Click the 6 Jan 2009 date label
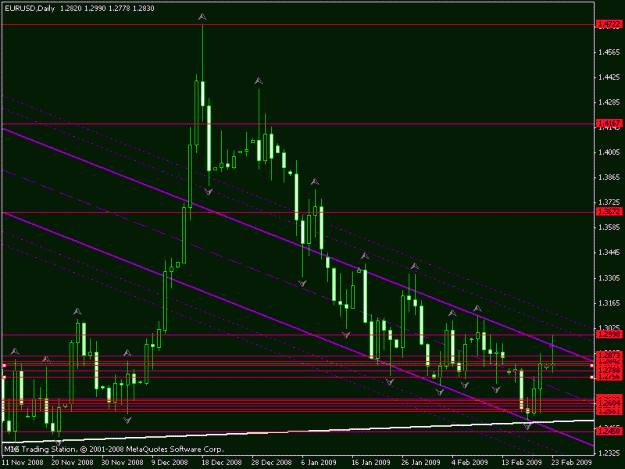Viewport: 625px width, 469px height. tap(319, 462)
